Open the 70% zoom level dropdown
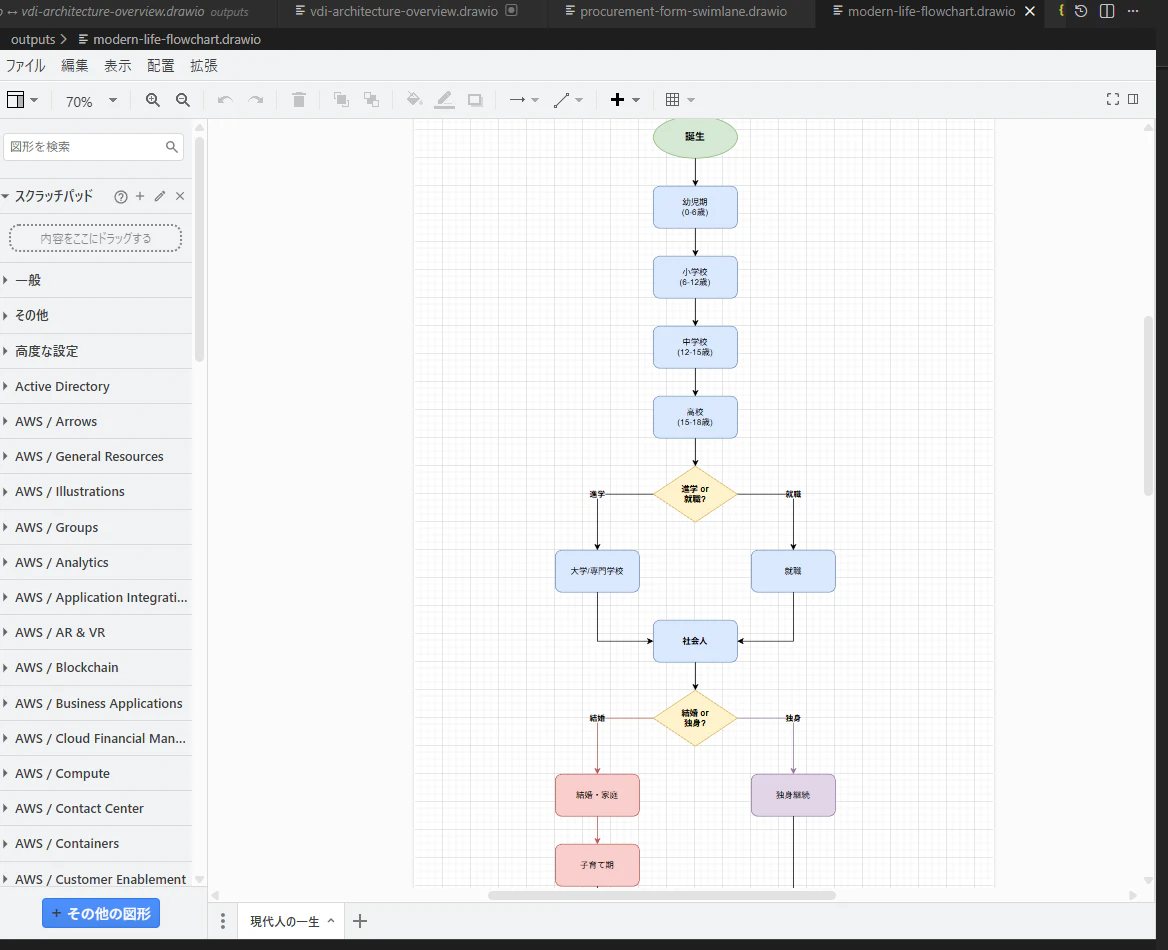The width and height of the screenshot is (1168, 950). click(x=91, y=101)
